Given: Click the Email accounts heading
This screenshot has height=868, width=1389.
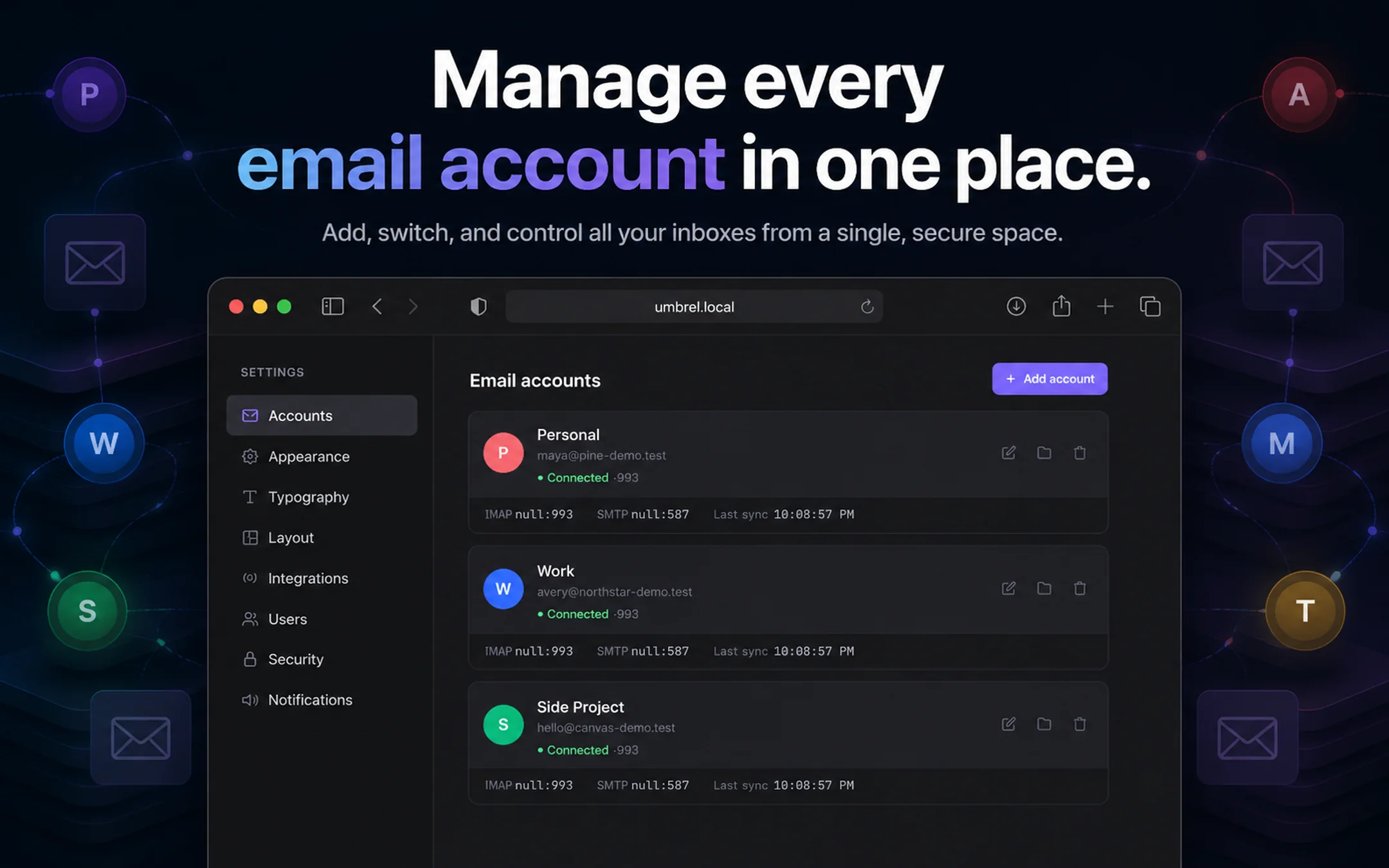Looking at the screenshot, I should point(535,380).
